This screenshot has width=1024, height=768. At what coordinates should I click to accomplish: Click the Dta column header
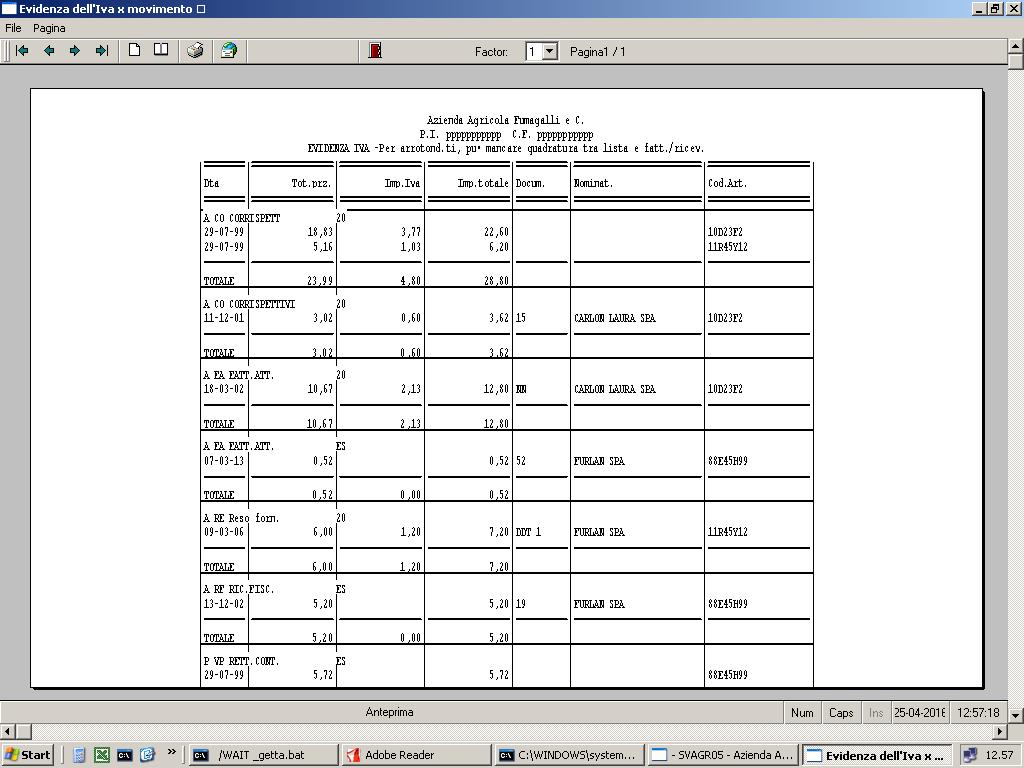coord(212,184)
